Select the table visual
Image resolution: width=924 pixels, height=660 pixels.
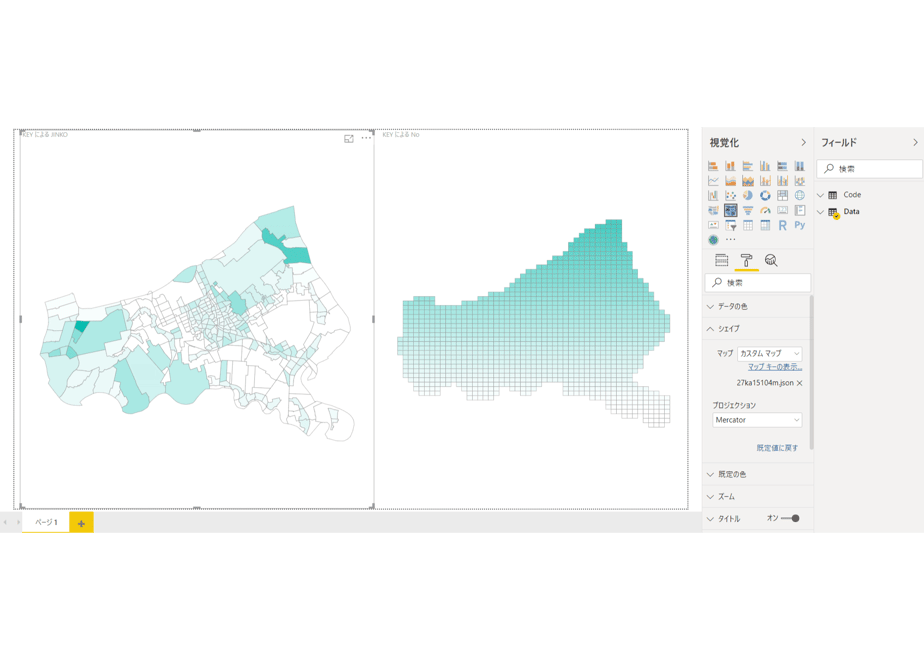tap(748, 225)
